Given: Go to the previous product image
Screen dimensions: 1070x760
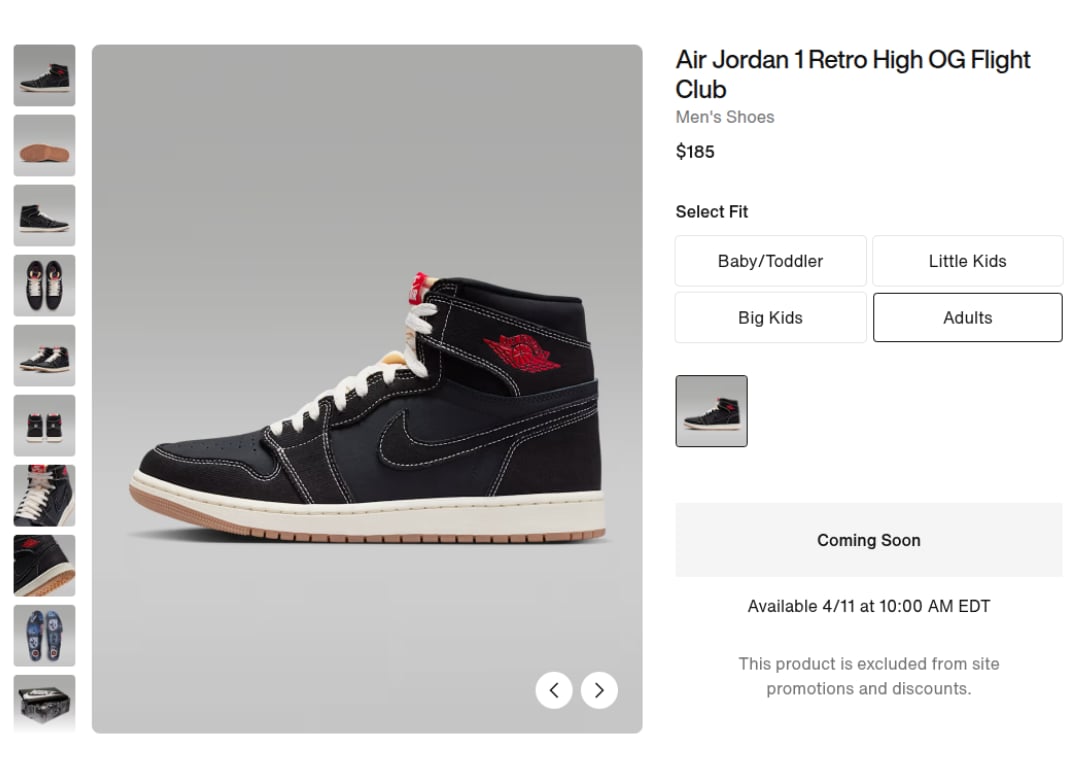Looking at the screenshot, I should pos(554,690).
